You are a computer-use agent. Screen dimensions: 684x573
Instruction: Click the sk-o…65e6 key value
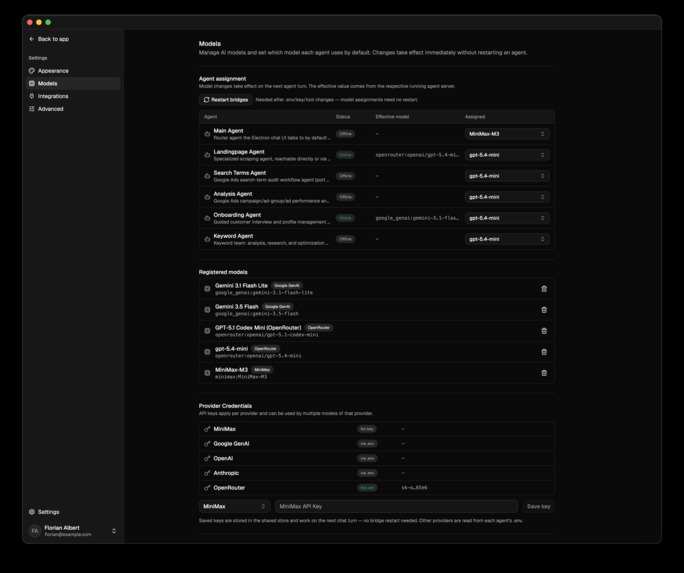tap(414, 488)
